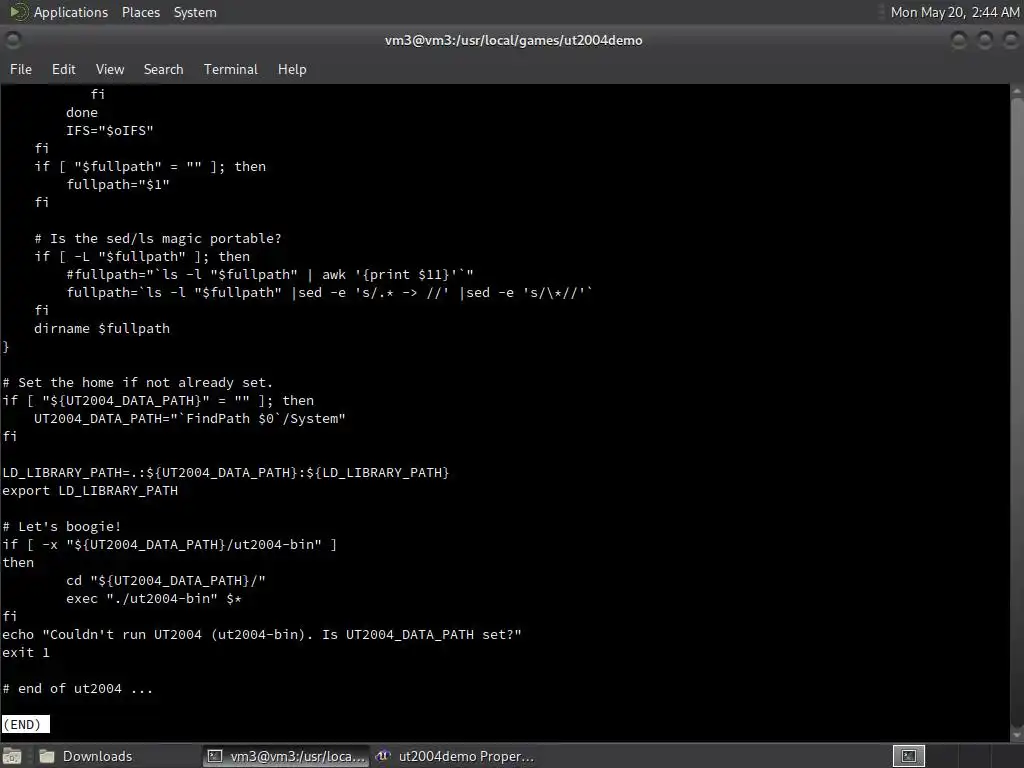
Task: Click the exec "./ut2004-bin" $* line
Action: coord(153,598)
